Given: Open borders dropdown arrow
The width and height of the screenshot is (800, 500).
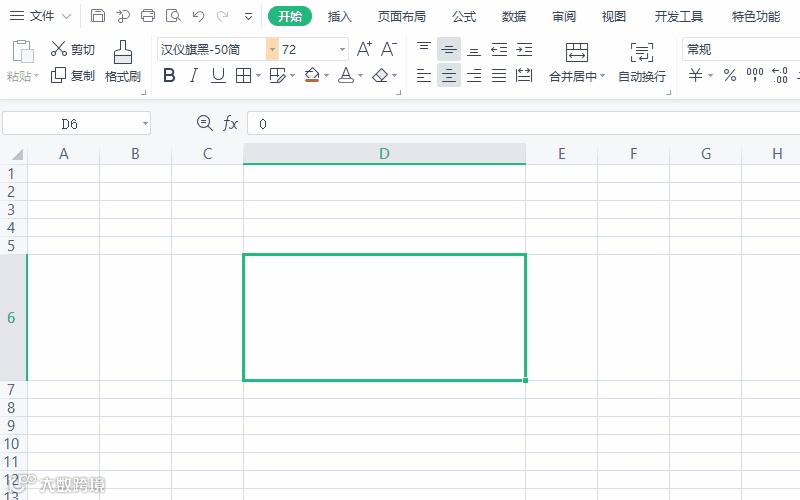Looking at the screenshot, I should coord(258,76).
